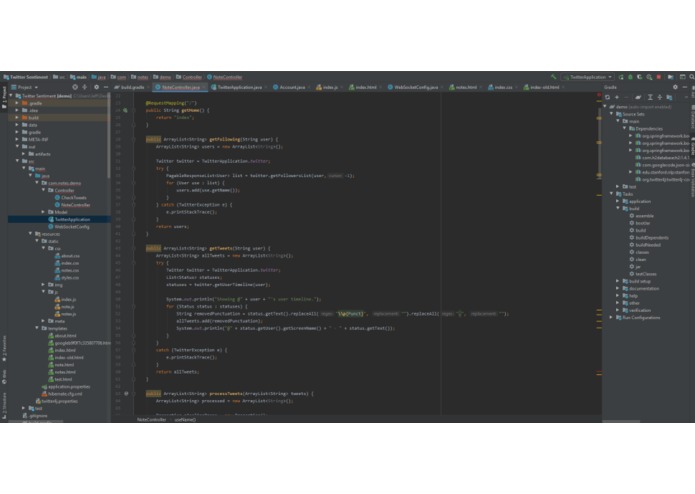Switch to the TwitterApplication.java tab
The height and width of the screenshot is (494, 695).
coord(239,87)
